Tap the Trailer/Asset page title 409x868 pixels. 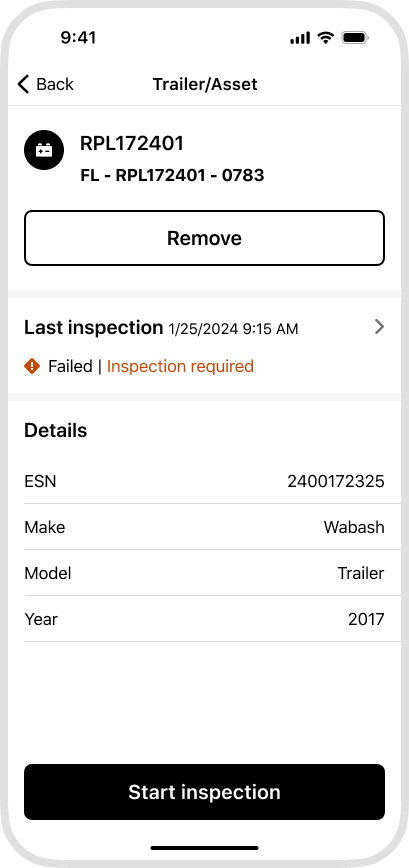[x=205, y=84]
